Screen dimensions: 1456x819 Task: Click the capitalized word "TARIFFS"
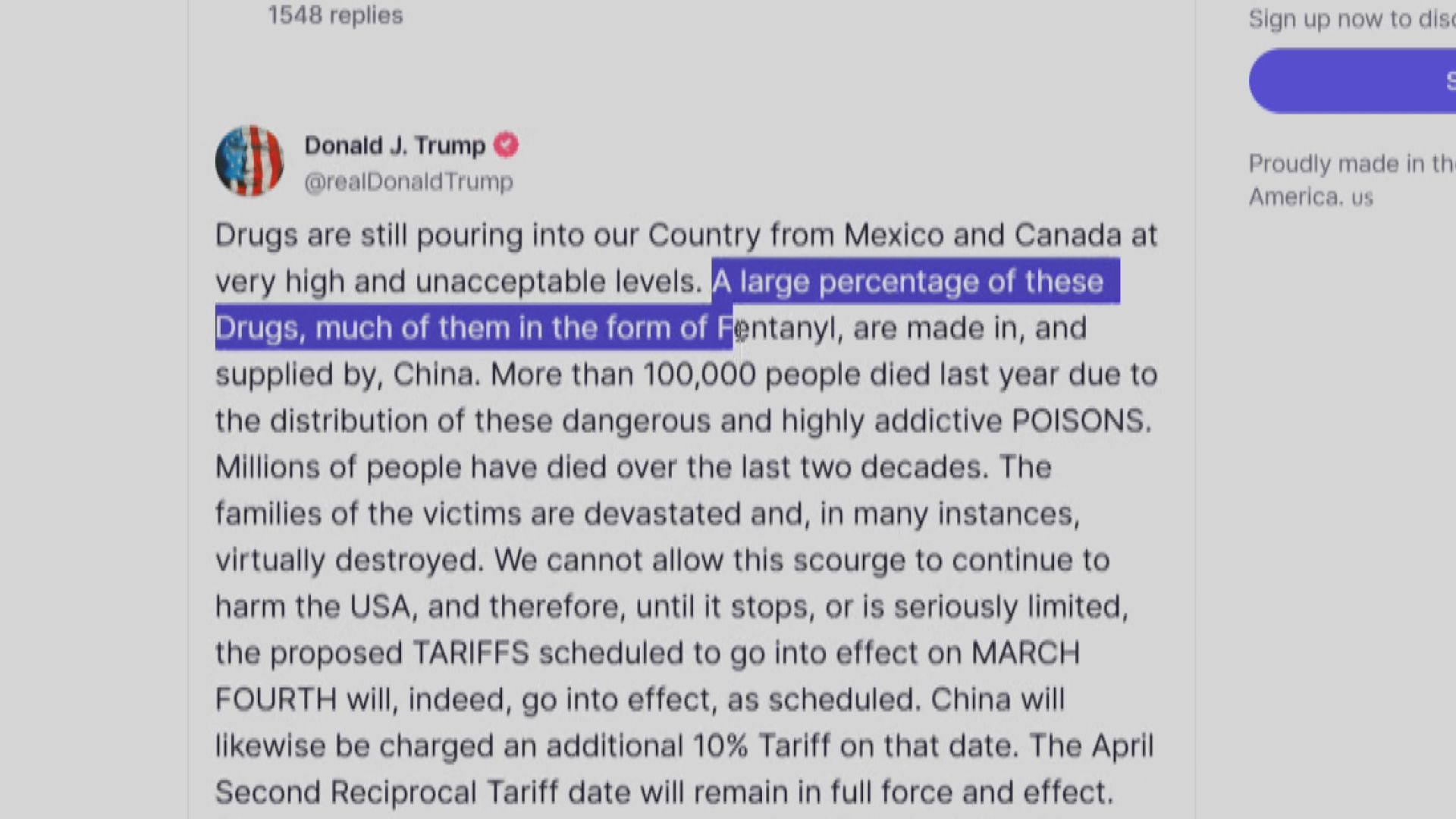pos(470,653)
